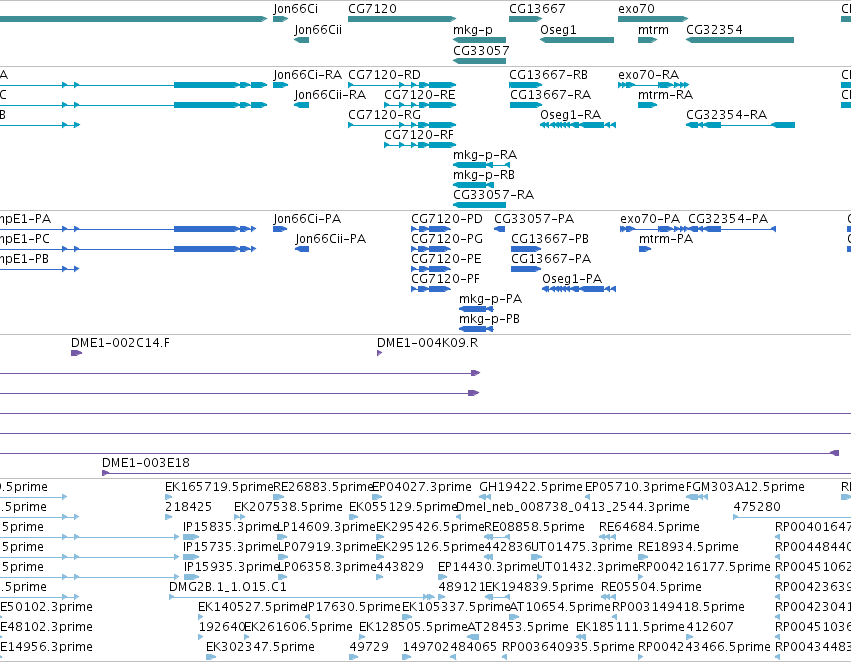Click the Jon66Cii-RA transcript label
Viewport: 851px width, 662px height.
pos(330,95)
